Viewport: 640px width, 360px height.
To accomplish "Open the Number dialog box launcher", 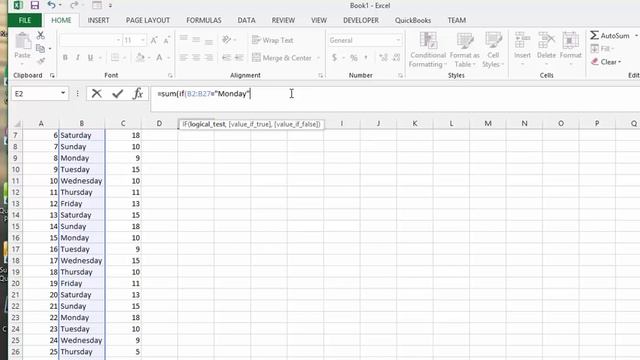I will (400, 76).
